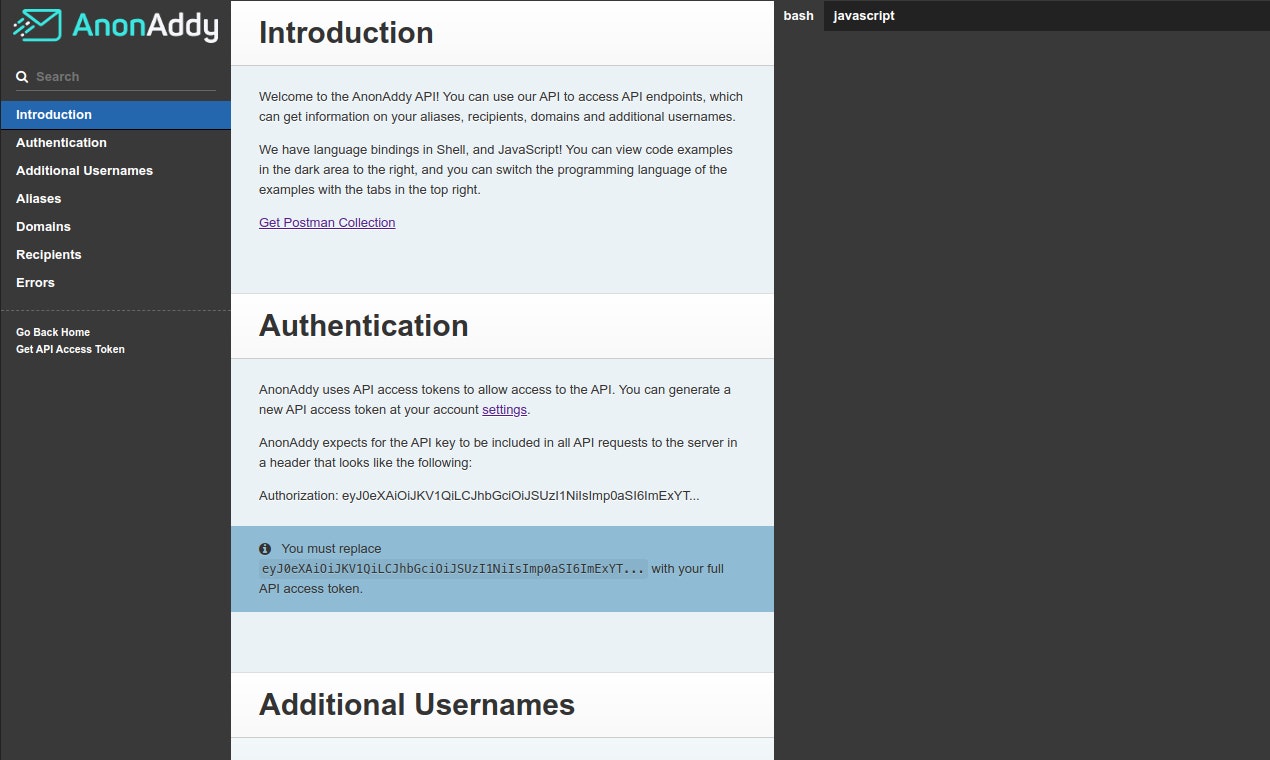Select Introduction in the sidebar
The width and height of the screenshot is (1270, 760).
pyautogui.click(x=116, y=115)
